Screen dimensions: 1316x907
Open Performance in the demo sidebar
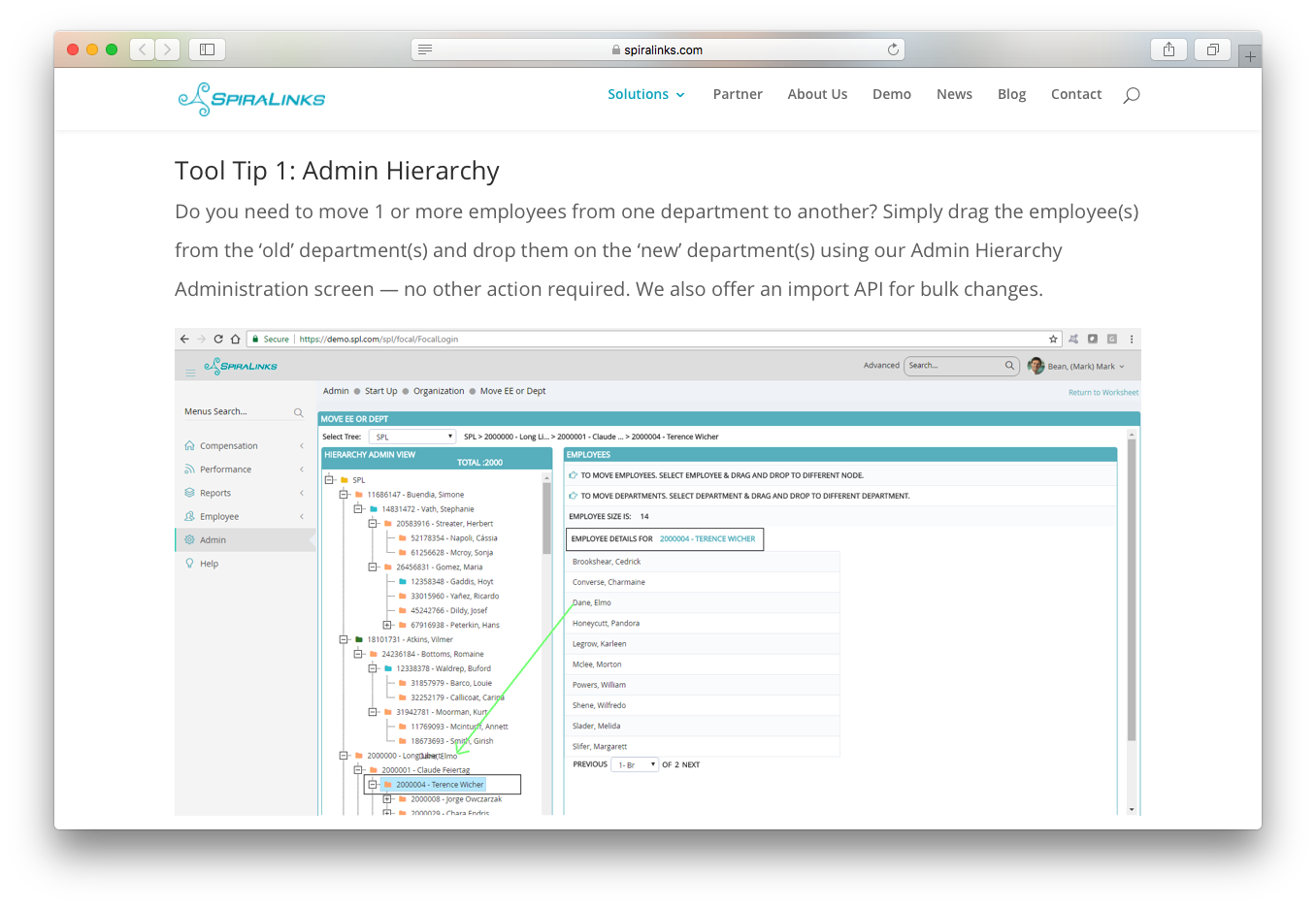[225, 470]
